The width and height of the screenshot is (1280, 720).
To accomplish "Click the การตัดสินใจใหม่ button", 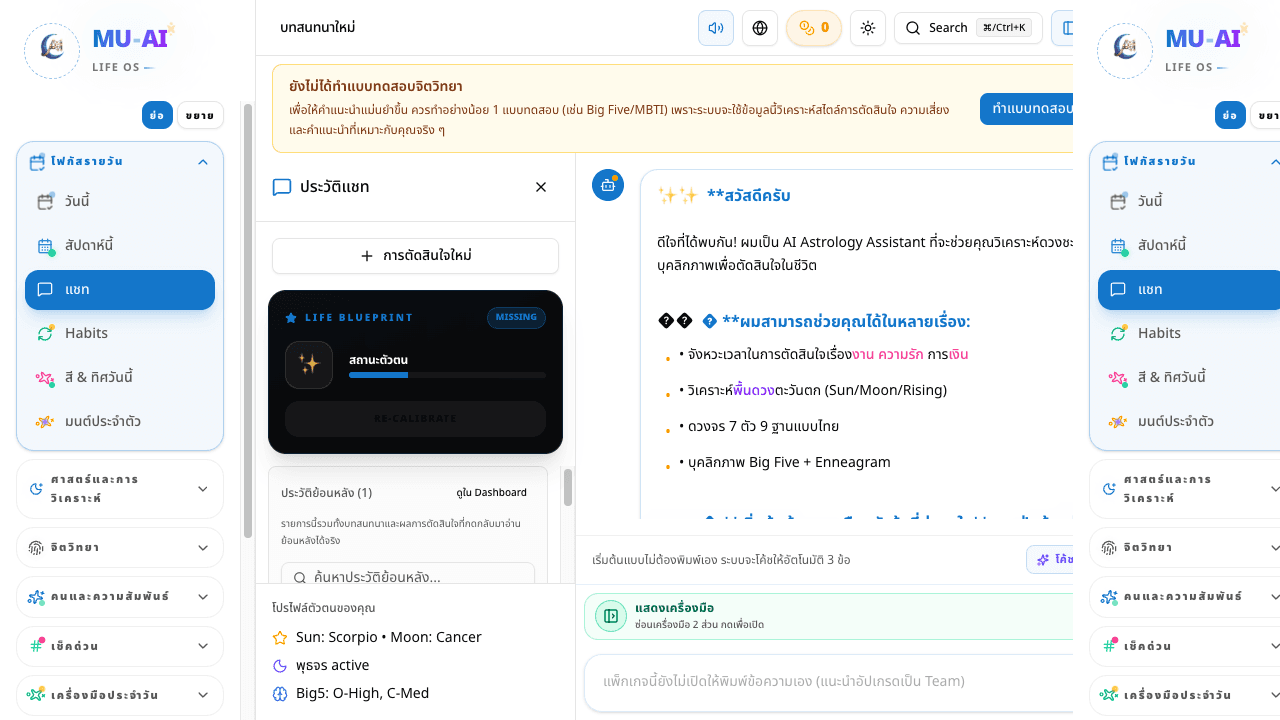I will pos(415,256).
